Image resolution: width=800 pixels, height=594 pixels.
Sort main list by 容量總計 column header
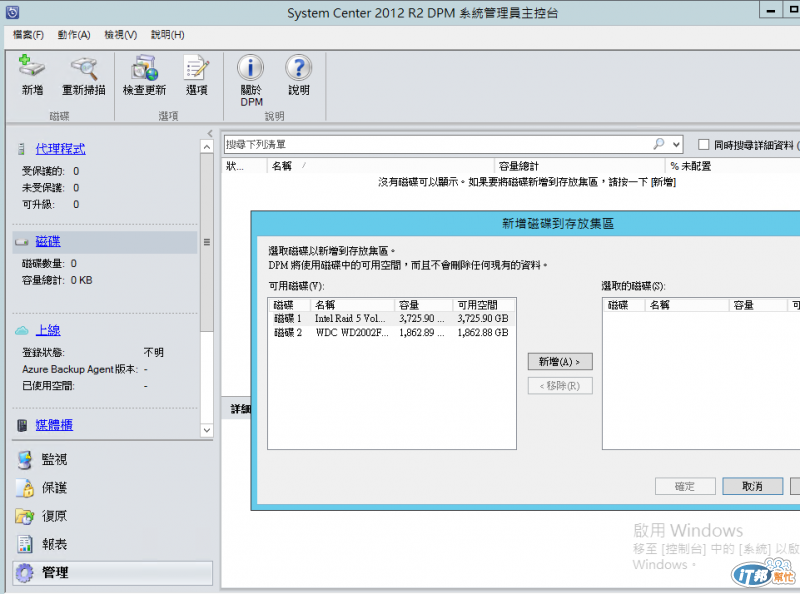tap(580, 166)
